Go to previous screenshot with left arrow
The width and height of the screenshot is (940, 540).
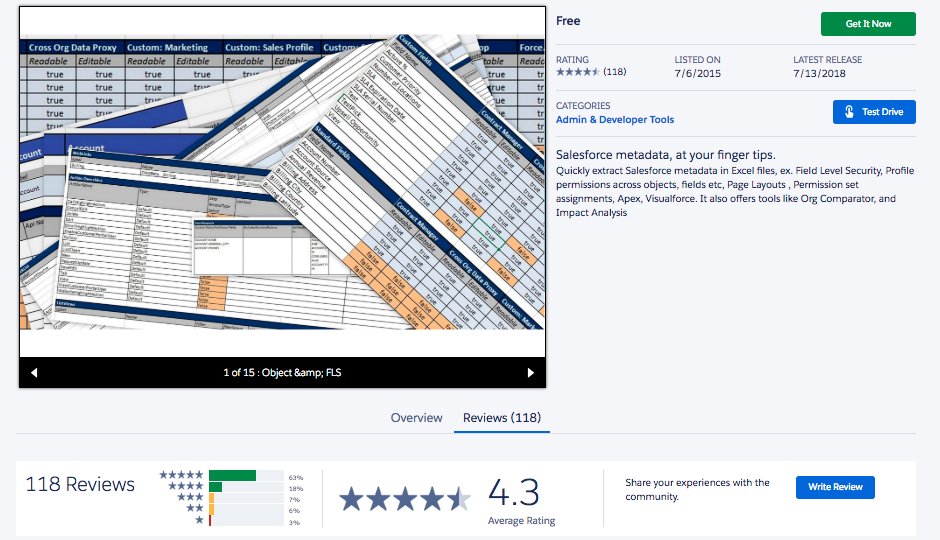[x=34, y=373]
